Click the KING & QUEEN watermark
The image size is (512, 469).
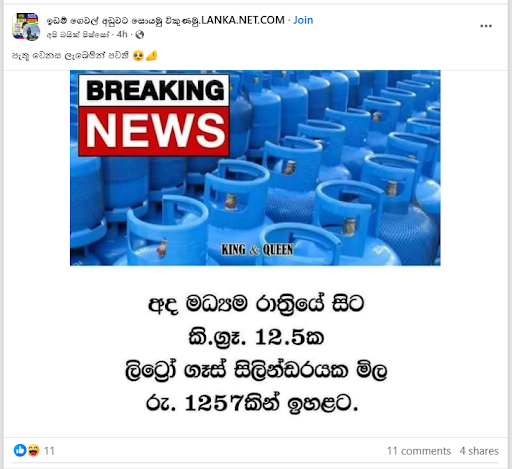pyautogui.click(x=257, y=249)
